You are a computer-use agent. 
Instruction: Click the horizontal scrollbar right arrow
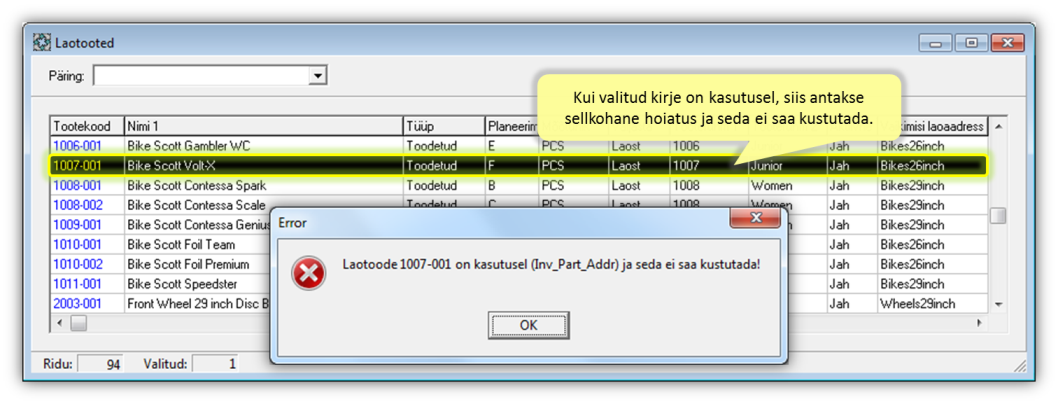click(979, 323)
